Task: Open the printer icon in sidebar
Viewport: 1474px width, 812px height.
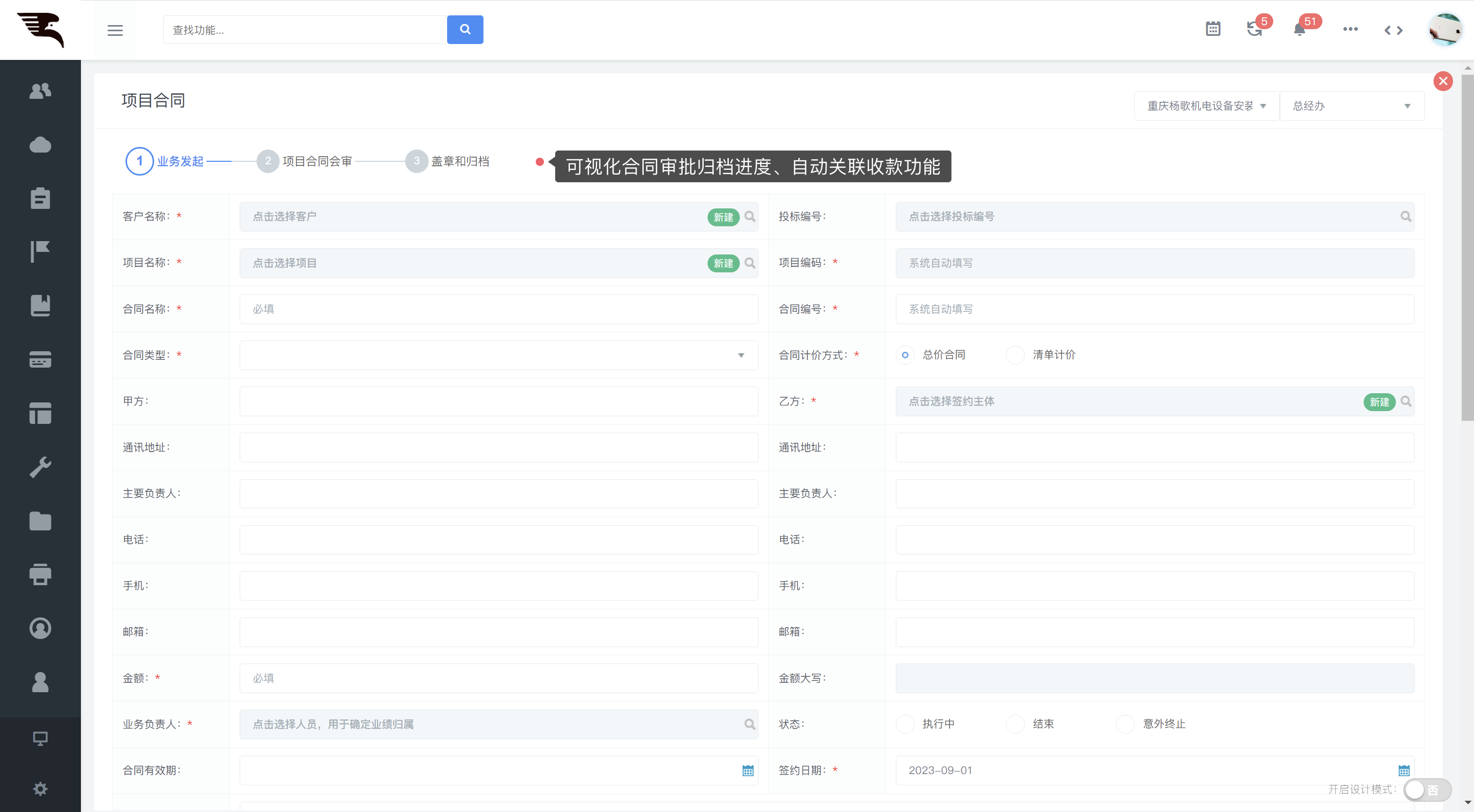Action: tap(40, 574)
